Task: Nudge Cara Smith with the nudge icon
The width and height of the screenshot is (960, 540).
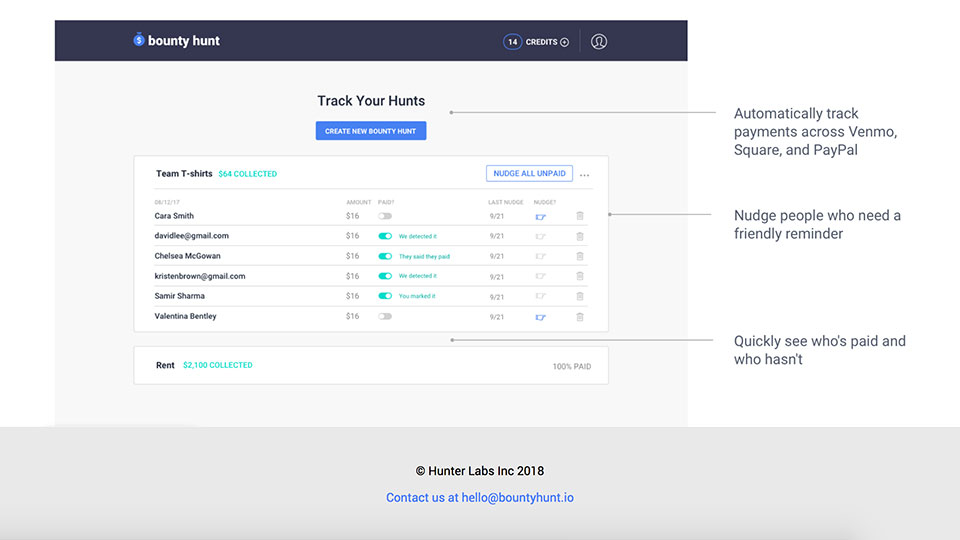Action: coord(541,217)
